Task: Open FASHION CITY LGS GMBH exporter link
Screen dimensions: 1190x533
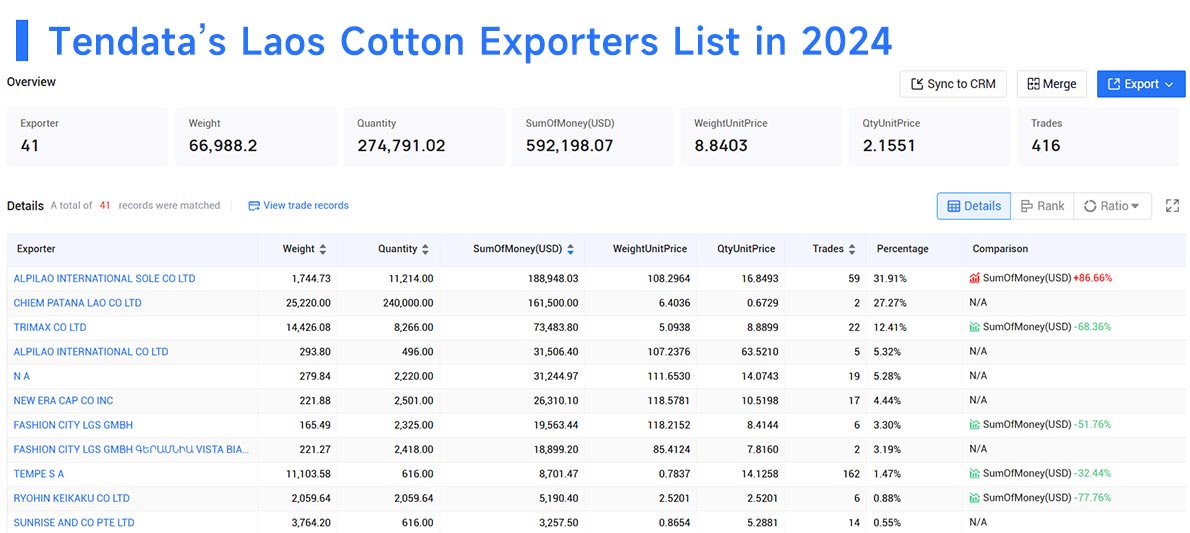Action: (73, 425)
